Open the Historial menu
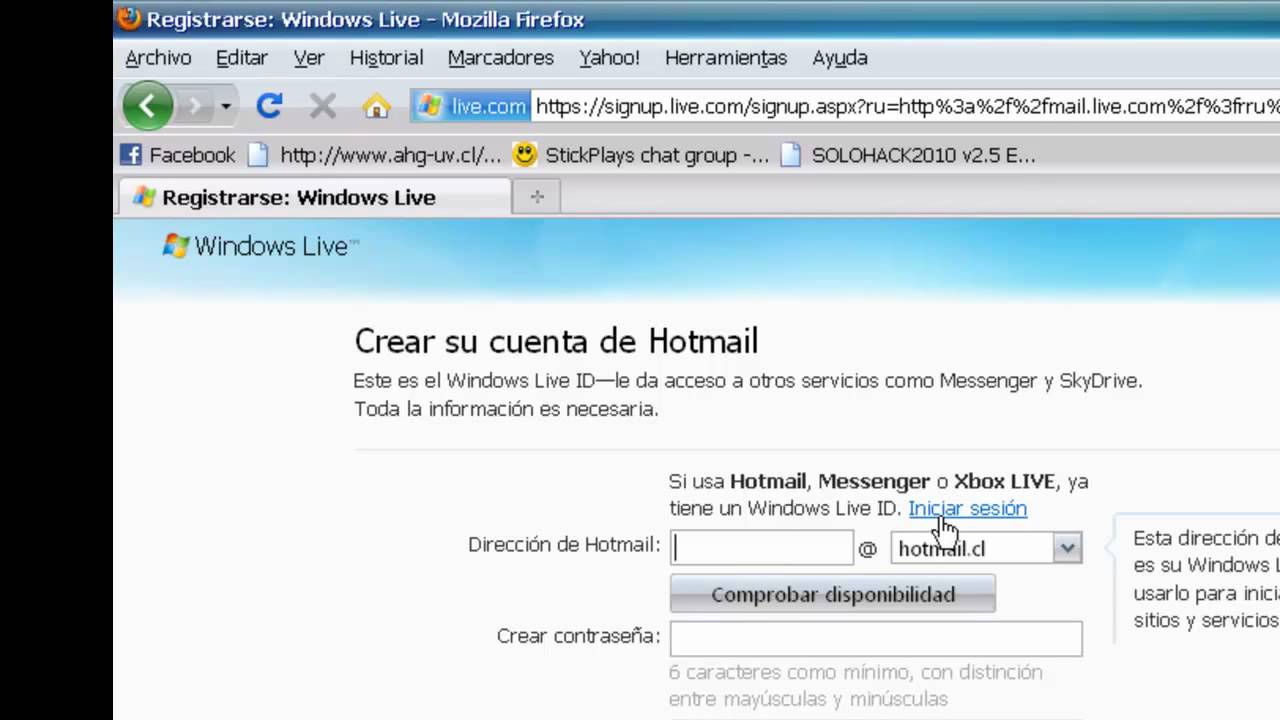The width and height of the screenshot is (1280, 720). 386,58
